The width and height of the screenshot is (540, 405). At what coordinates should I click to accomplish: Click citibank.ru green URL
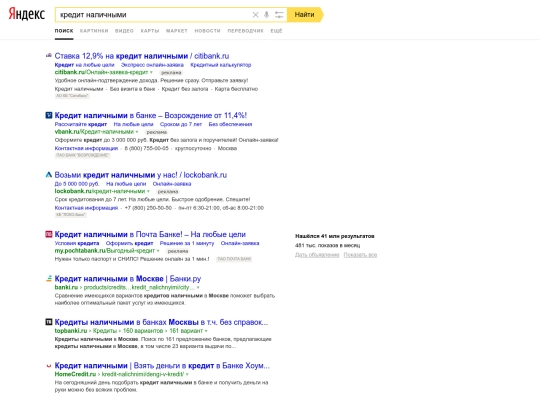pos(102,72)
